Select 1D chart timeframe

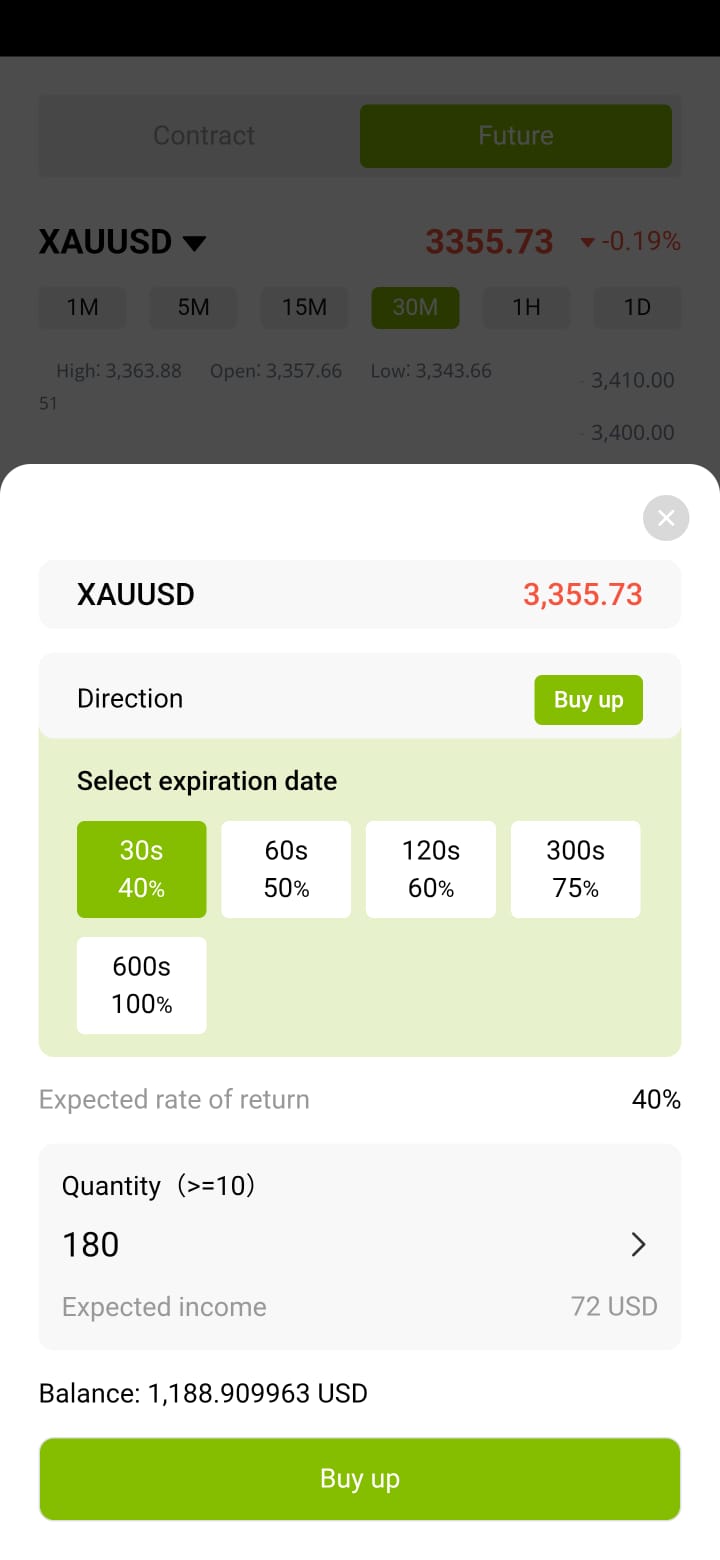tap(637, 308)
